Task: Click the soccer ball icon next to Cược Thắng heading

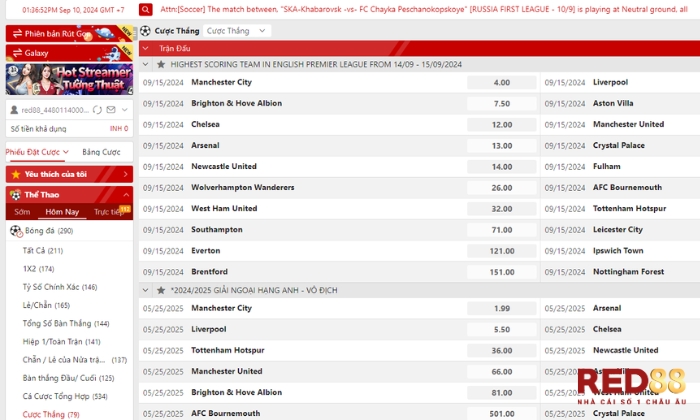Action: pos(146,31)
